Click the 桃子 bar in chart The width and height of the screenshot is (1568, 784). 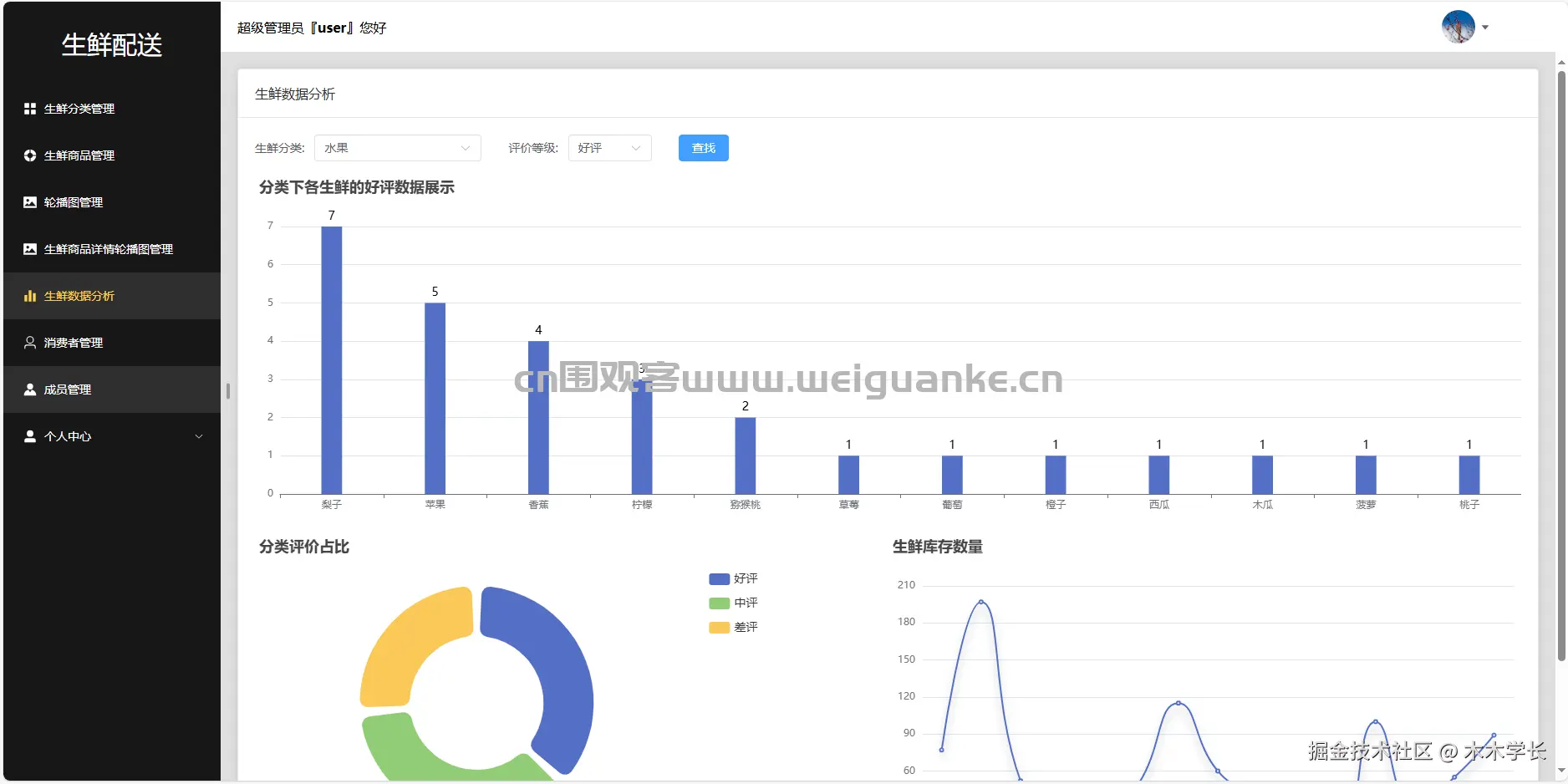pyautogui.click(x=1469, y=475)
